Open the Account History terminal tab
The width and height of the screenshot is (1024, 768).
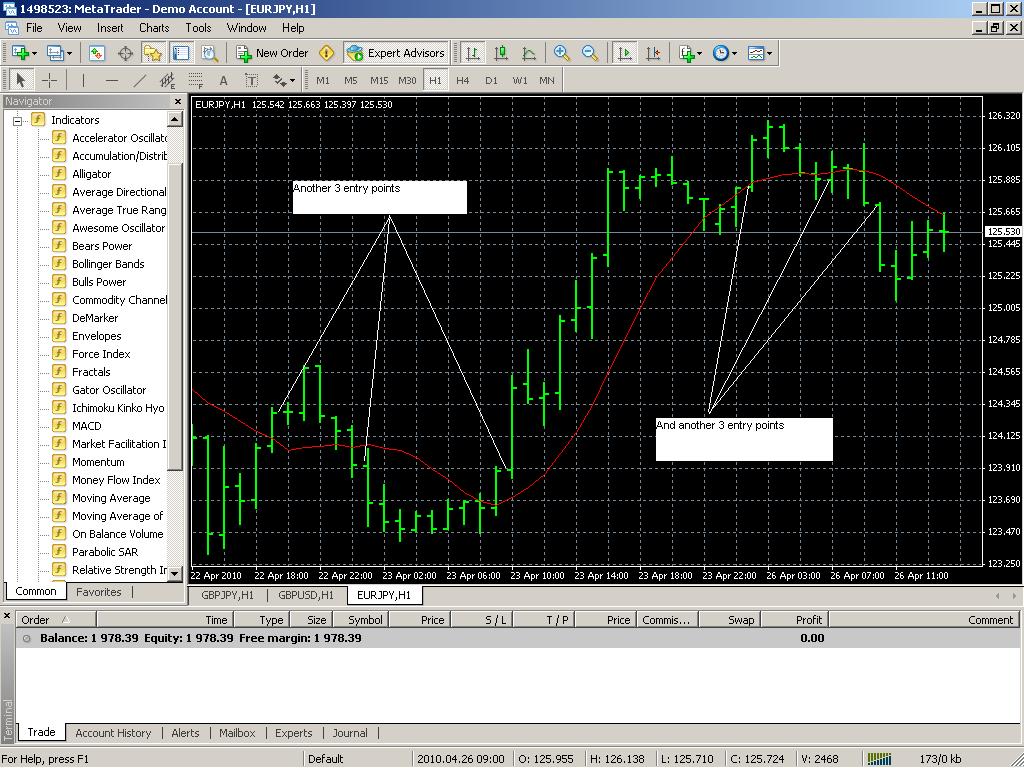[x=113, y=733]
